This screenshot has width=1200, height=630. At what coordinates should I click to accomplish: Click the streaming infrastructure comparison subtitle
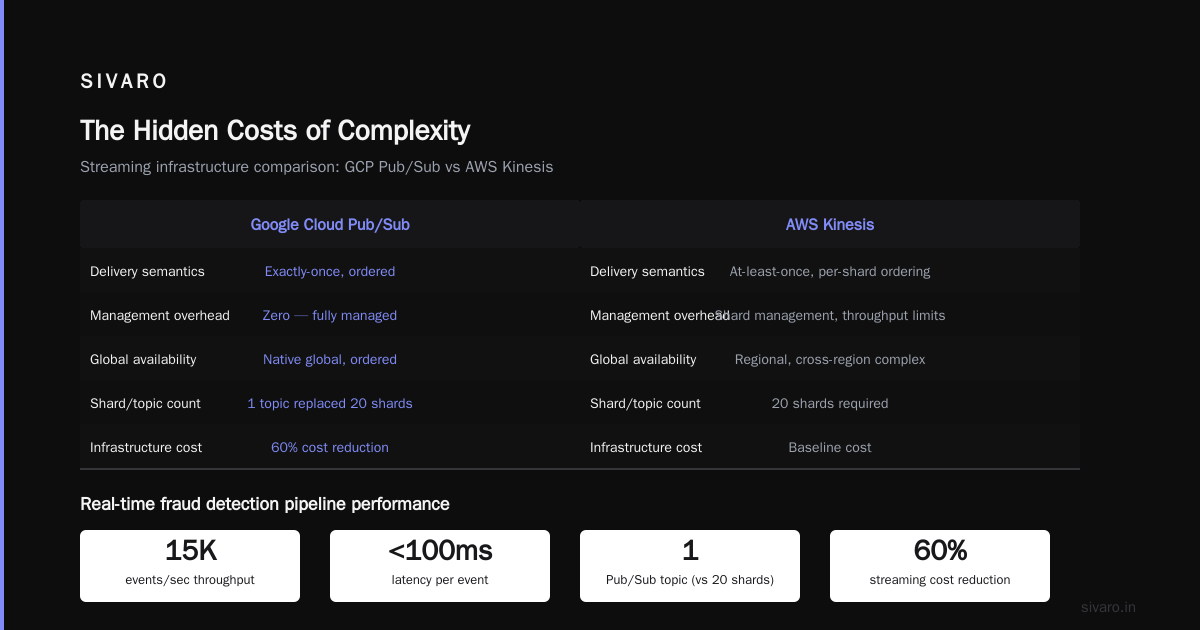click(316, 167)
